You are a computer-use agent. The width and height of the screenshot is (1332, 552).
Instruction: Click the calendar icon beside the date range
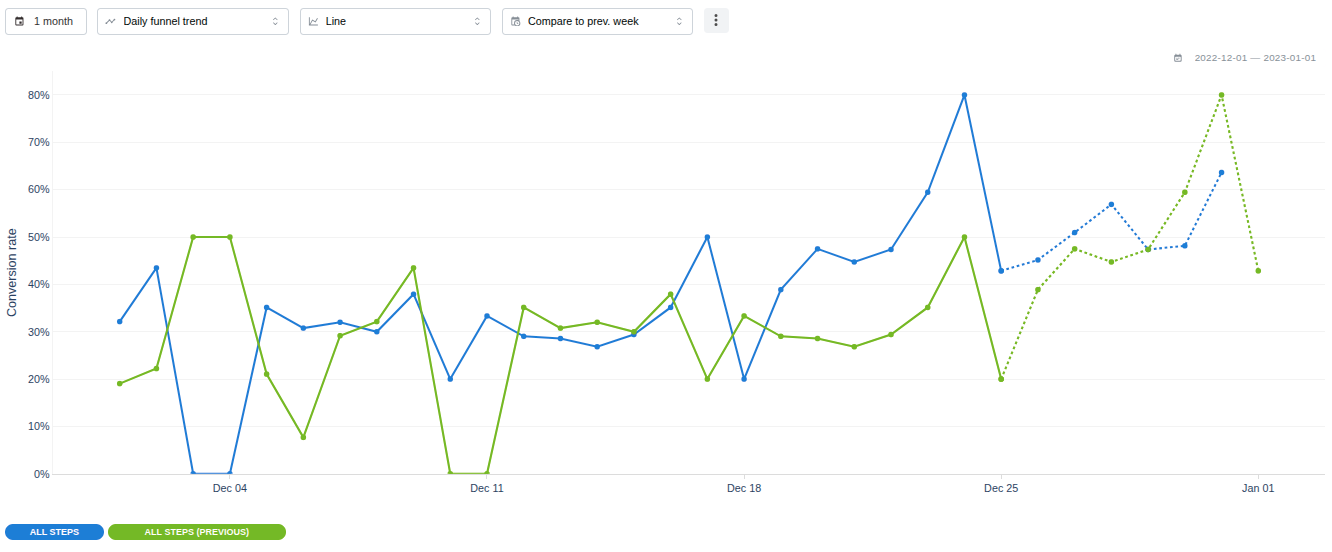click(x=1178, y=58)
